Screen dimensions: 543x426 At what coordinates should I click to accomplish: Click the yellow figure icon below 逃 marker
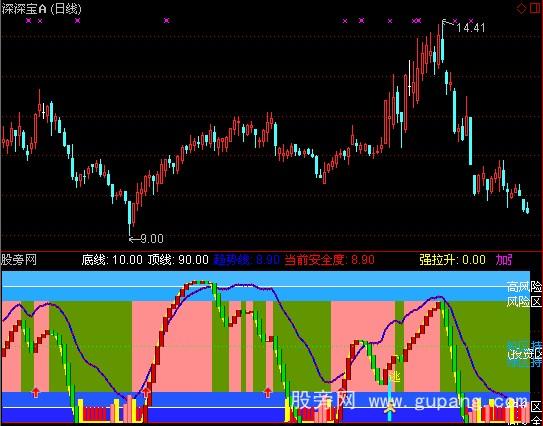point(390,407)
